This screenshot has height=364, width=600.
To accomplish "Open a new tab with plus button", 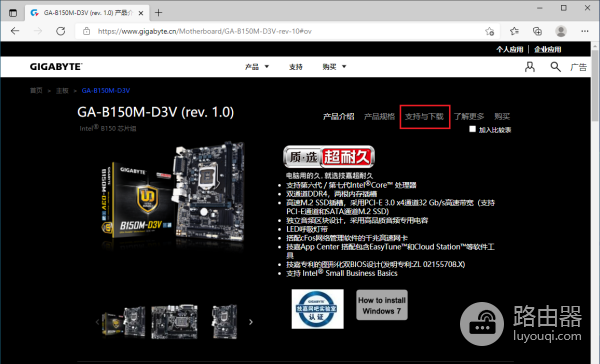I will point(158,13).
